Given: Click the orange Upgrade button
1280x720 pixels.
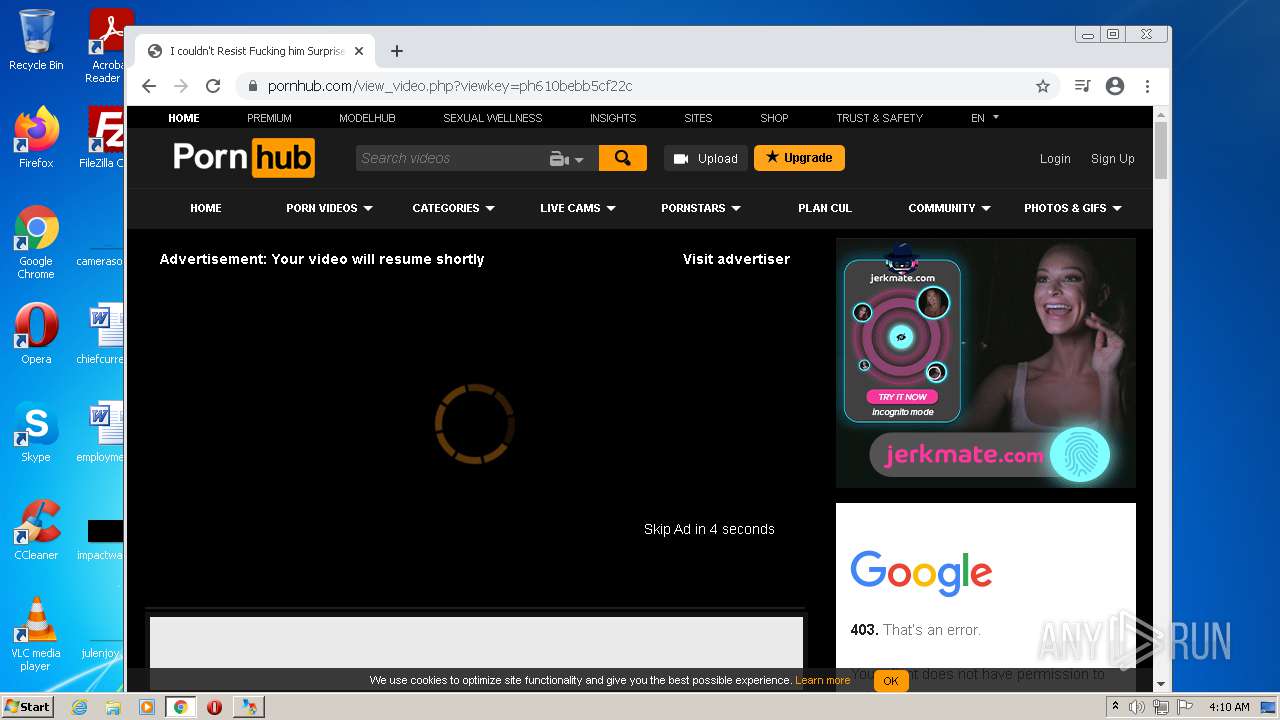Looking at the screenshot, I should point(799,158).
